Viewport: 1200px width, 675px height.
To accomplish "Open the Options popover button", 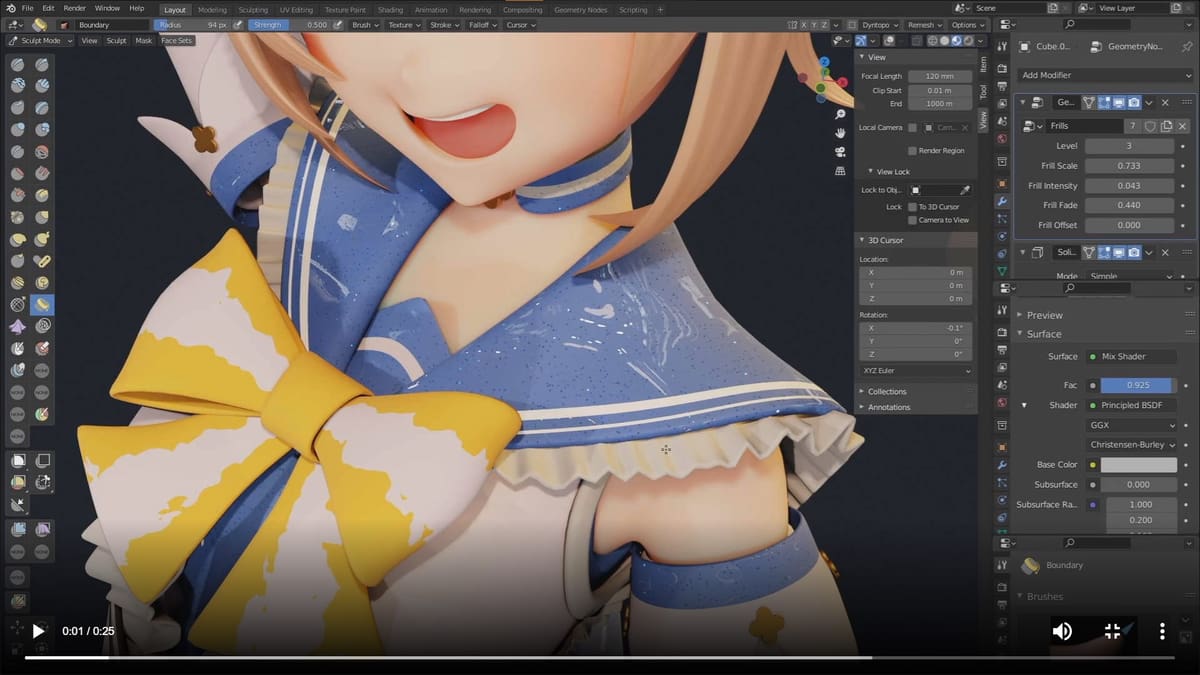I will pyautogui.click(x=967, y=25).
